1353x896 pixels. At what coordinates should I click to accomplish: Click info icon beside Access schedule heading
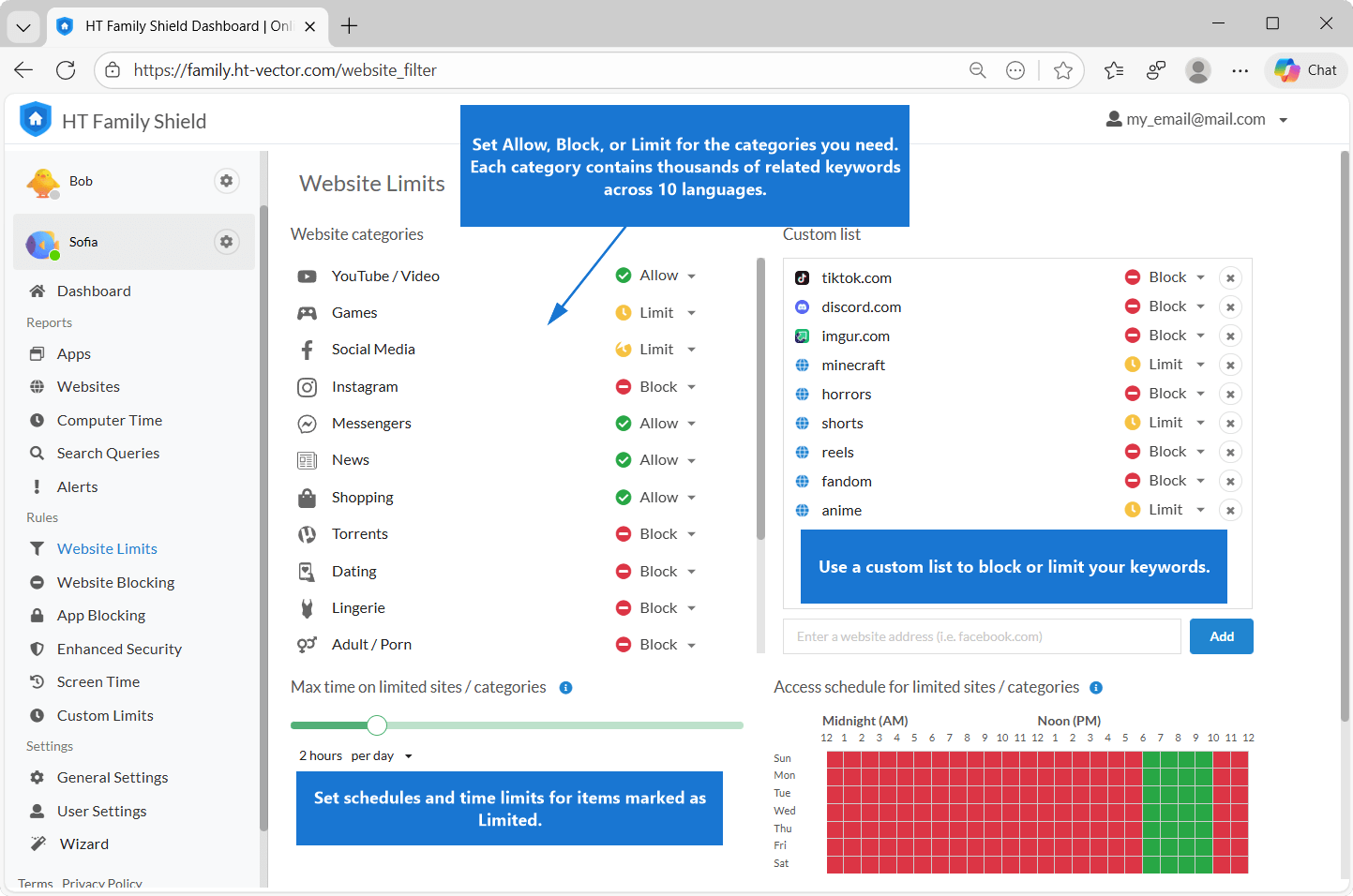click(x=1096, y=688)
